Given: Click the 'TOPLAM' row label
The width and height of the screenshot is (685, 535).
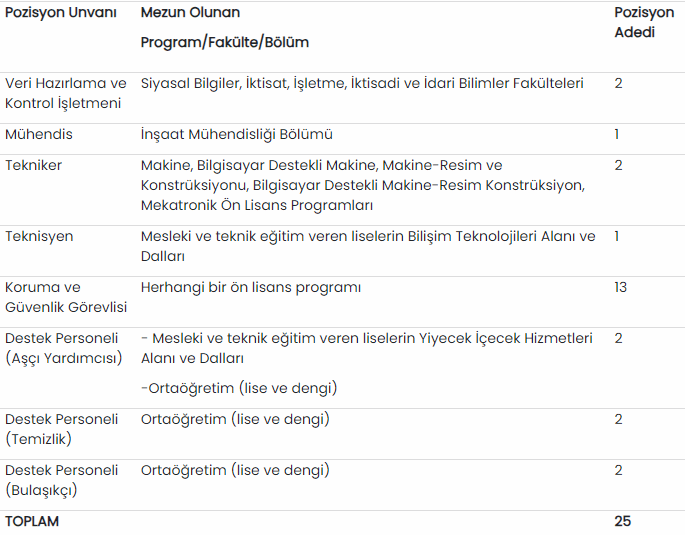Looking at the screenshot, I should pyautogui.click(x=31, y=521).
